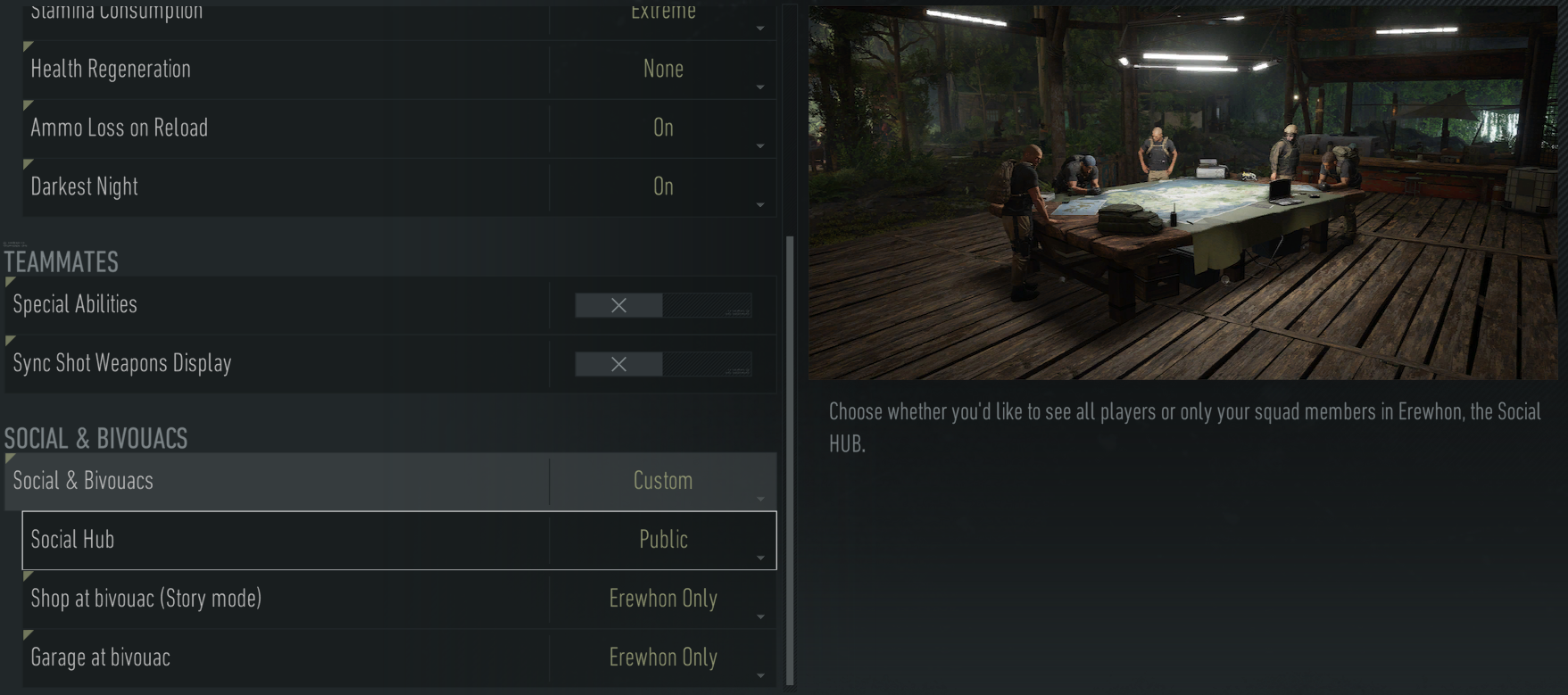The width and height of the screenshot is (1568, 695).
Task: Click the small arrow beside Ammo Loss On value
Action: click(x=760, y=146)
